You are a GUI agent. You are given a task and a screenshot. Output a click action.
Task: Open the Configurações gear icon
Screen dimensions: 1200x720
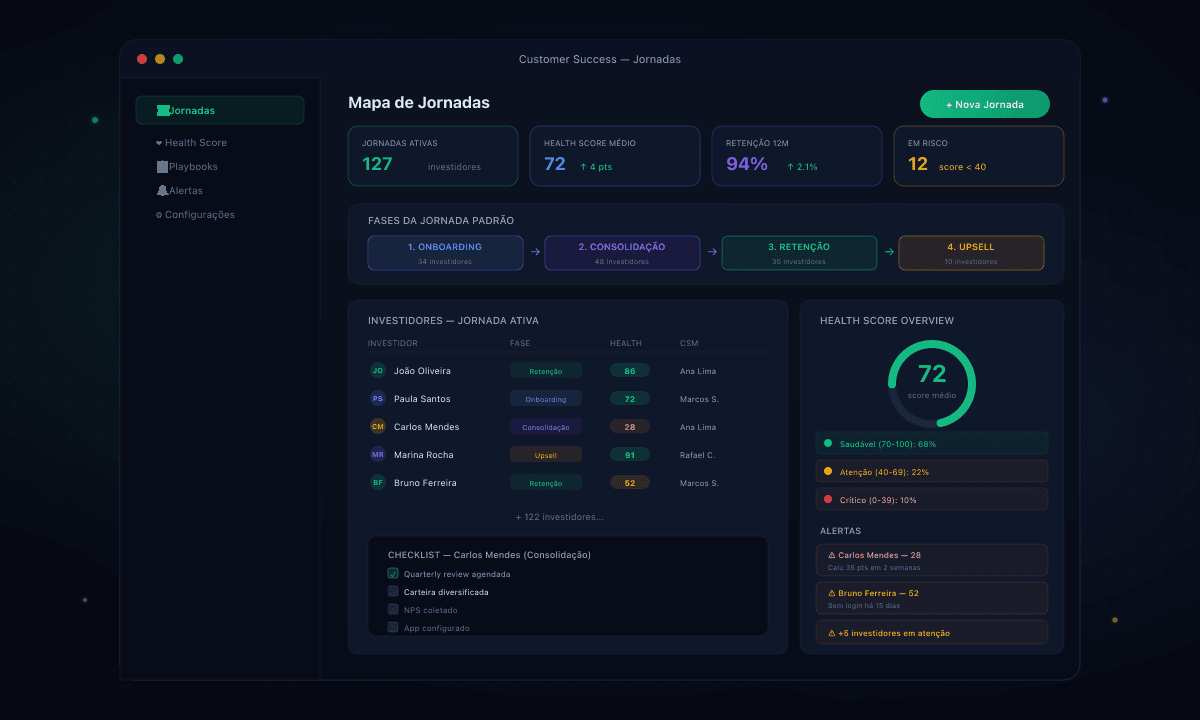[160, 214]
